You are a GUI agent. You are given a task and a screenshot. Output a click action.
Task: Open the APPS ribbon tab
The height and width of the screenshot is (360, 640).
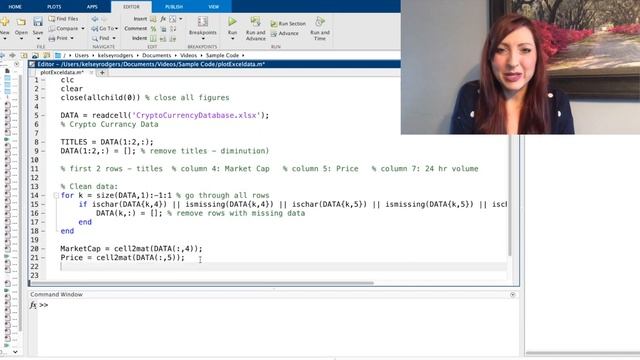[92, 7]
